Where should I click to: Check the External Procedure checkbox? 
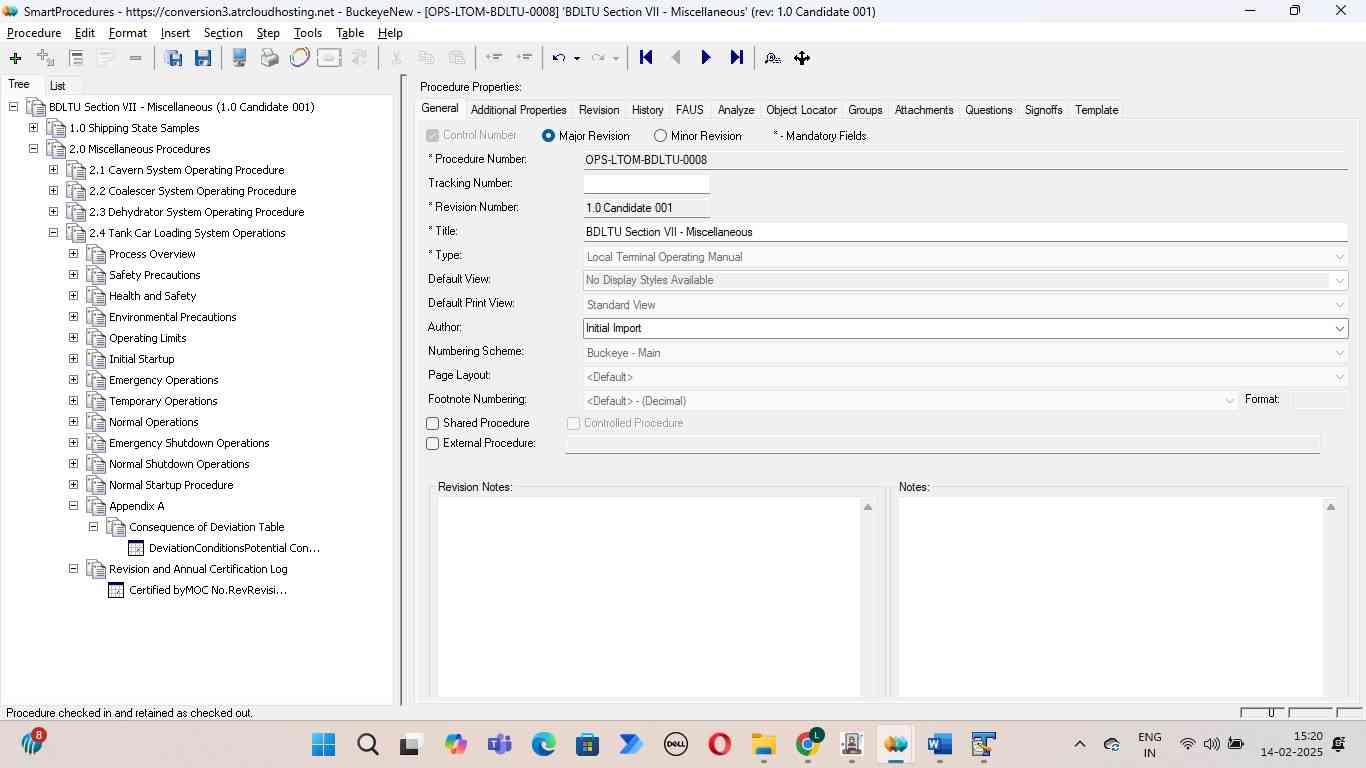click(433, 444)
